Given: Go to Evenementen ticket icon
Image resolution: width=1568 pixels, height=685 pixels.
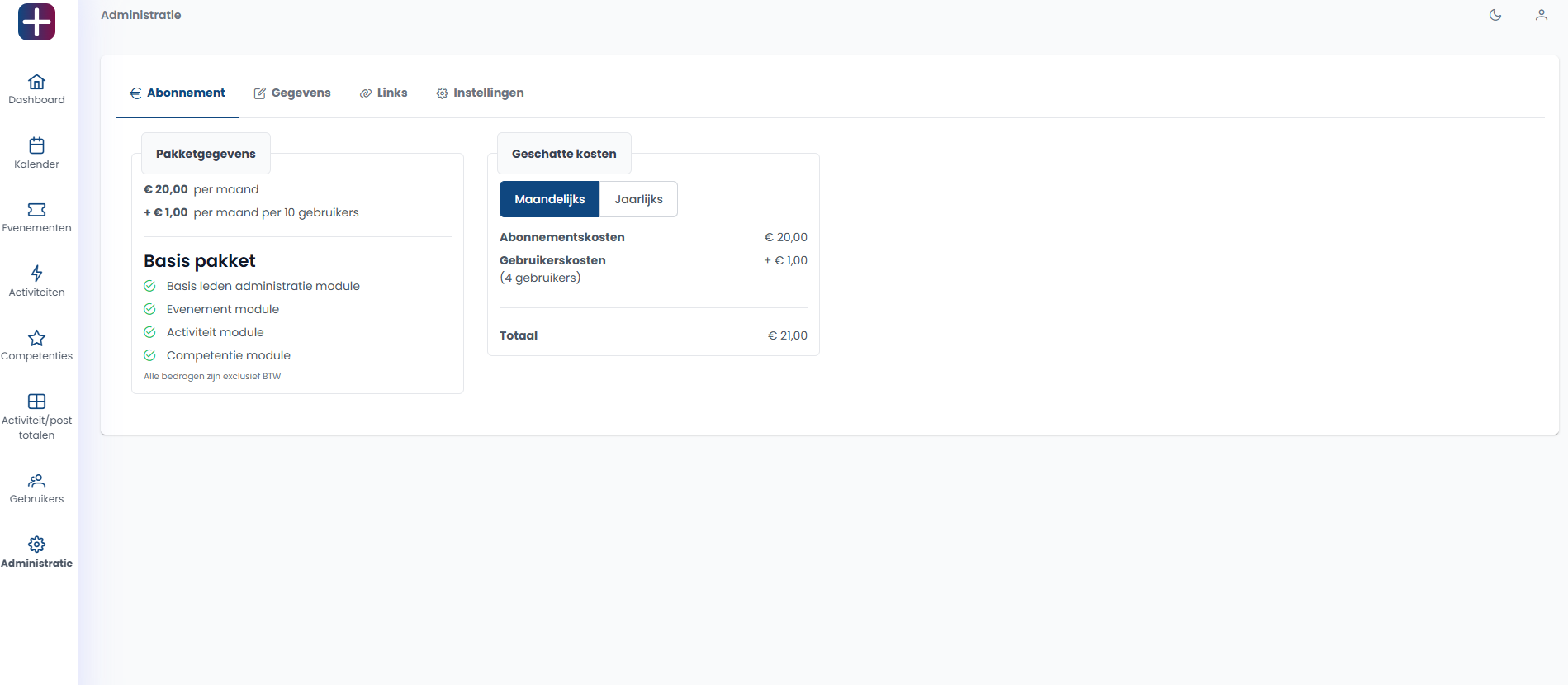Looking at the screenshot, I should (x=36, y=210).
